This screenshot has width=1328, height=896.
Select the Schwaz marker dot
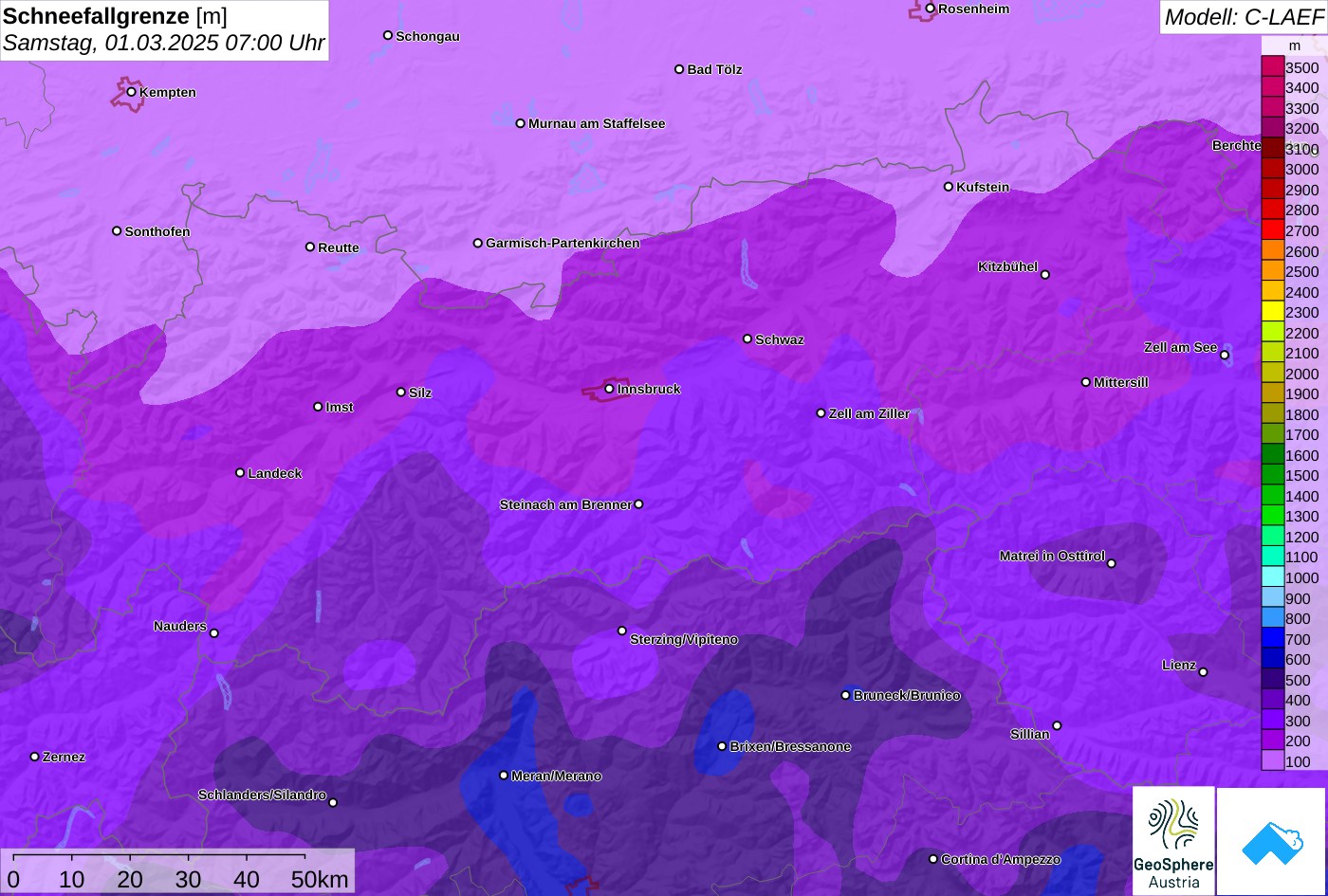pyautogui.click(x=747, y=338)
